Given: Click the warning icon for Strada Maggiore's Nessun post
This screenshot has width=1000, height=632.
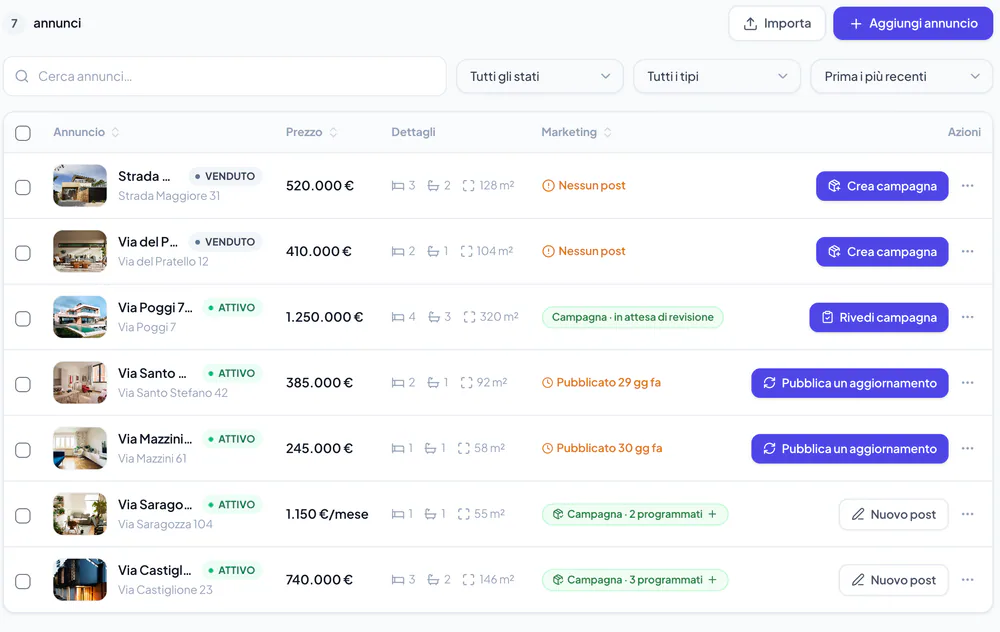Looking at the screenshot, I should [x=548, y=186].
